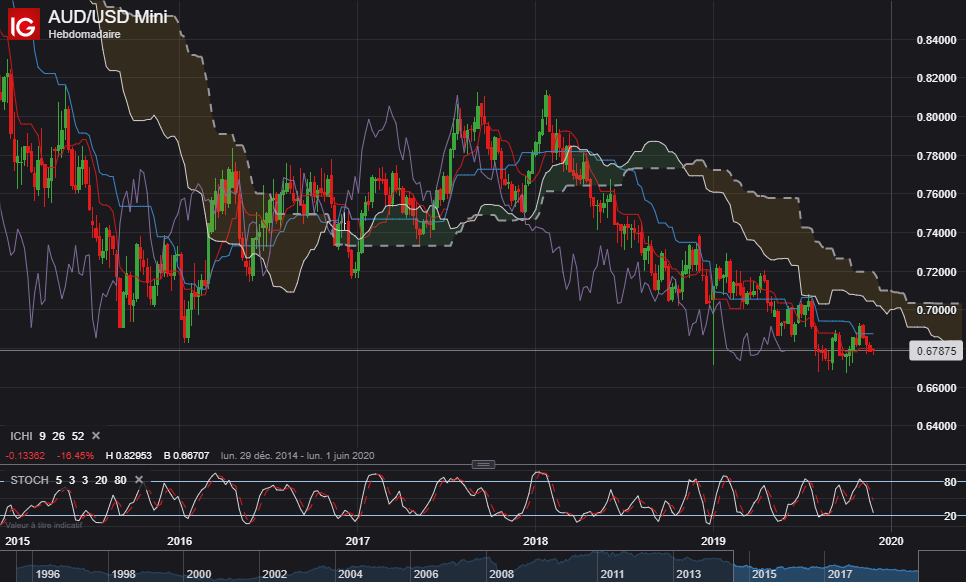Screen dimensions: 966x582
Task: Click the 2019 time axis label
Action: [x=713, y=541]
